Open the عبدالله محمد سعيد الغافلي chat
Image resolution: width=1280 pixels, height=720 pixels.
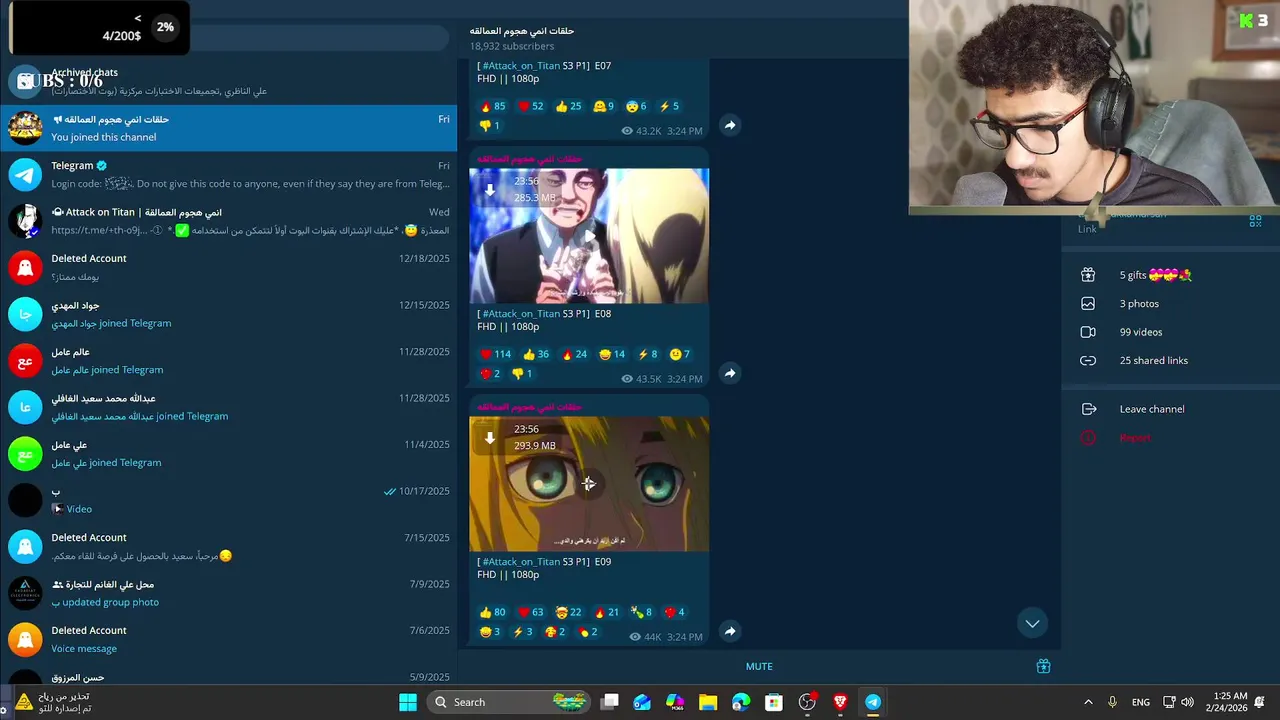point(228,407)
